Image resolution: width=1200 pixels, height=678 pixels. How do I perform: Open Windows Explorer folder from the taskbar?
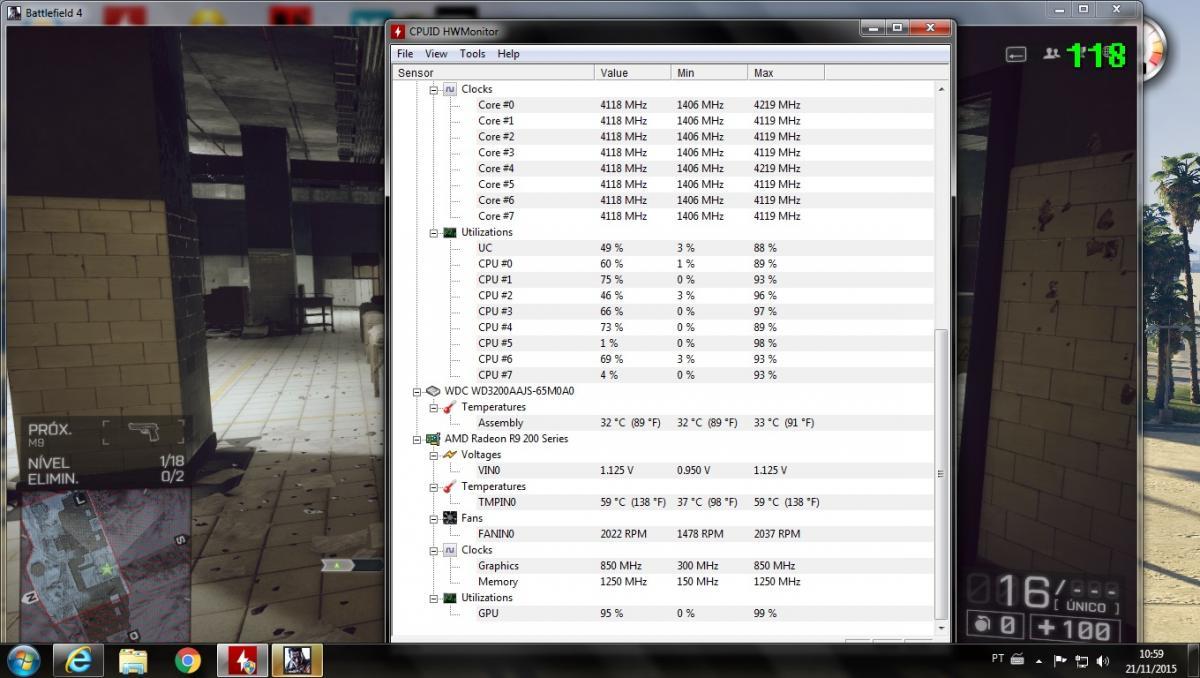point(133,659)
